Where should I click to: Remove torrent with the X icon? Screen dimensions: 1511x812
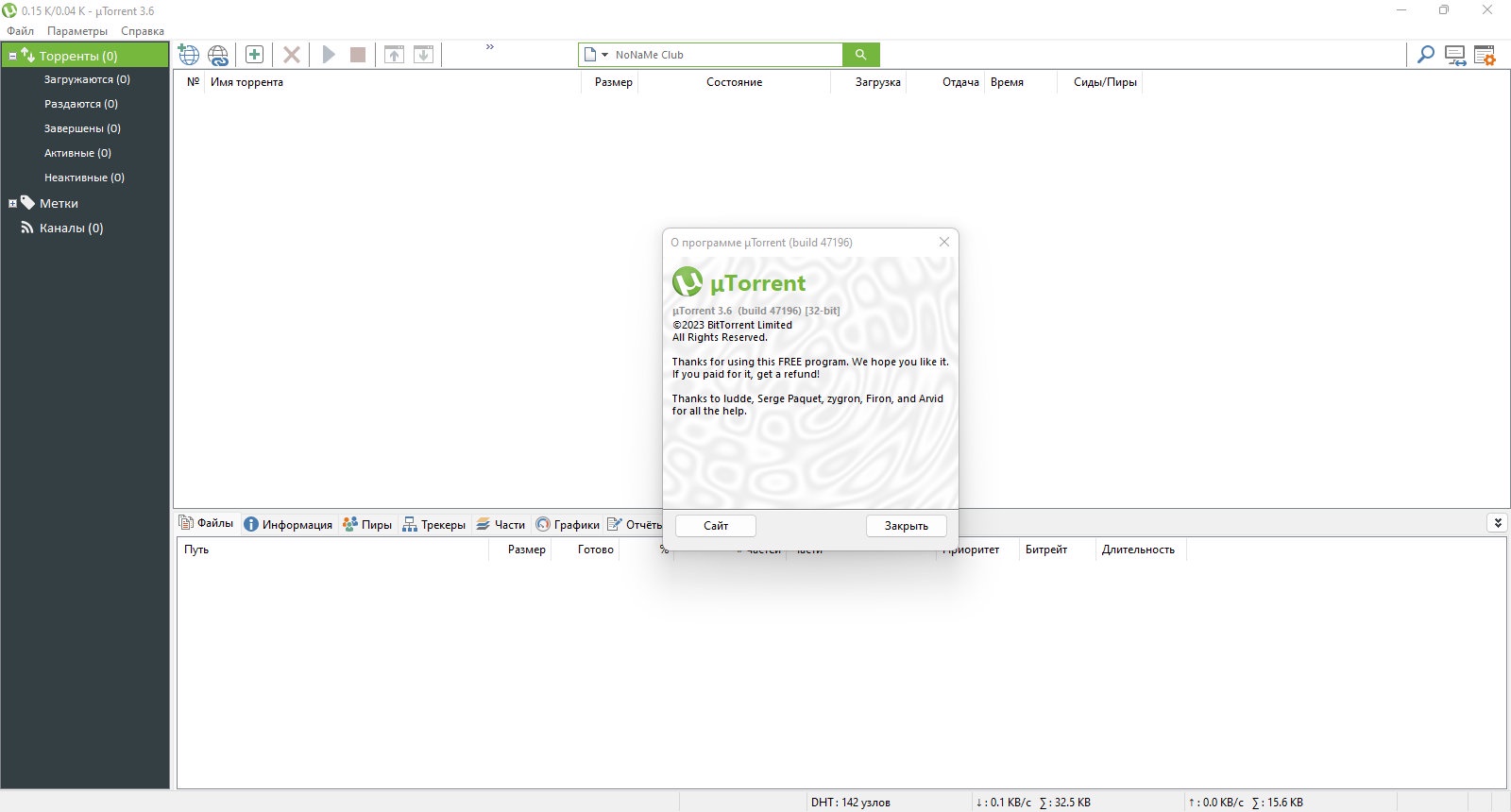(292, 55)
